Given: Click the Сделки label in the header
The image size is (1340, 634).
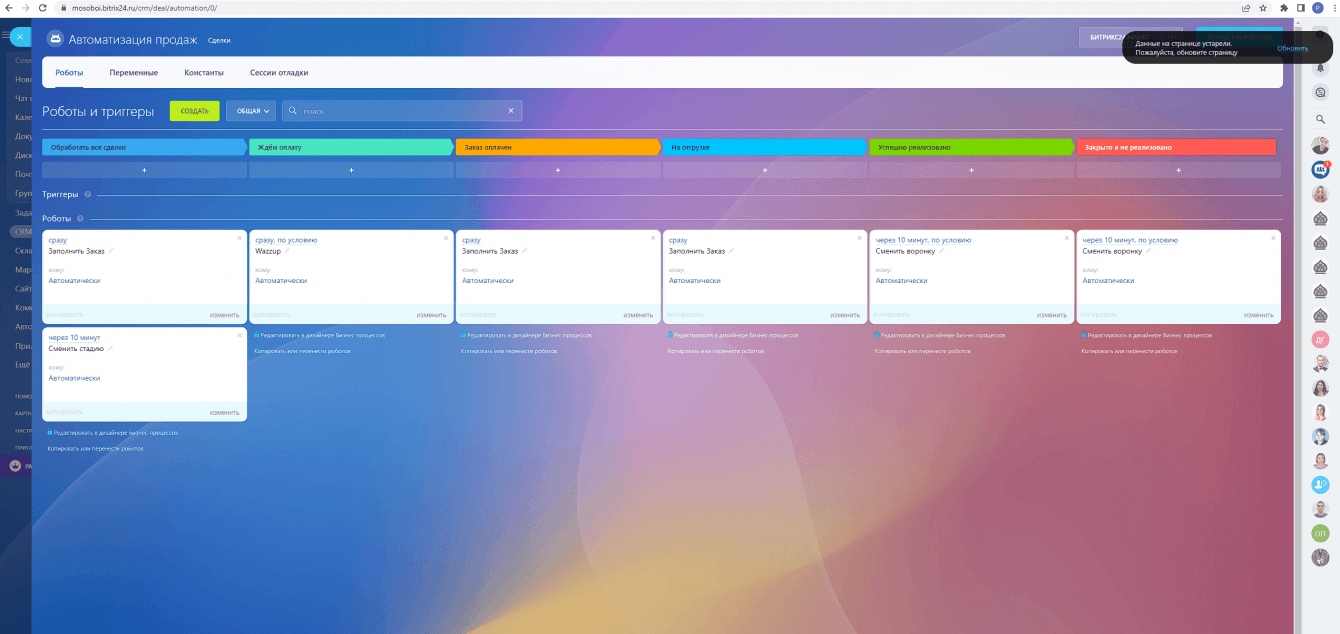Looking at the screenshot, I should pyautogui.click(x=219, y=40).
